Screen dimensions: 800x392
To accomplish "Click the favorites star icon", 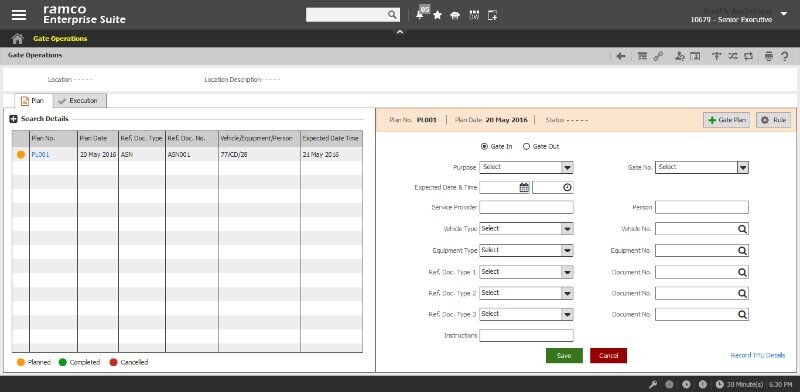I will click(437, 15).
